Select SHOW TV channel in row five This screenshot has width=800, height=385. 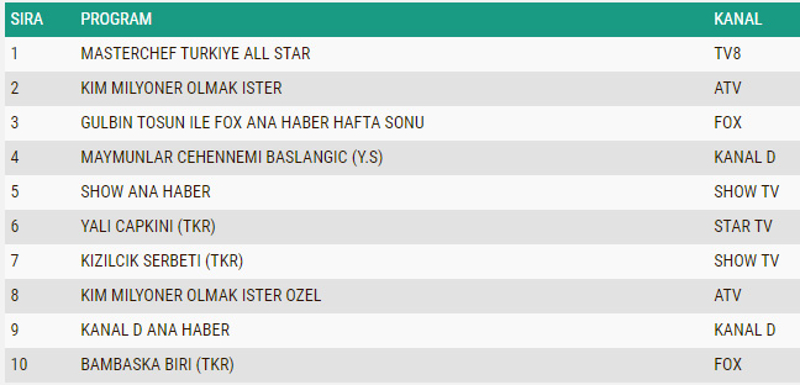[746, 192]
